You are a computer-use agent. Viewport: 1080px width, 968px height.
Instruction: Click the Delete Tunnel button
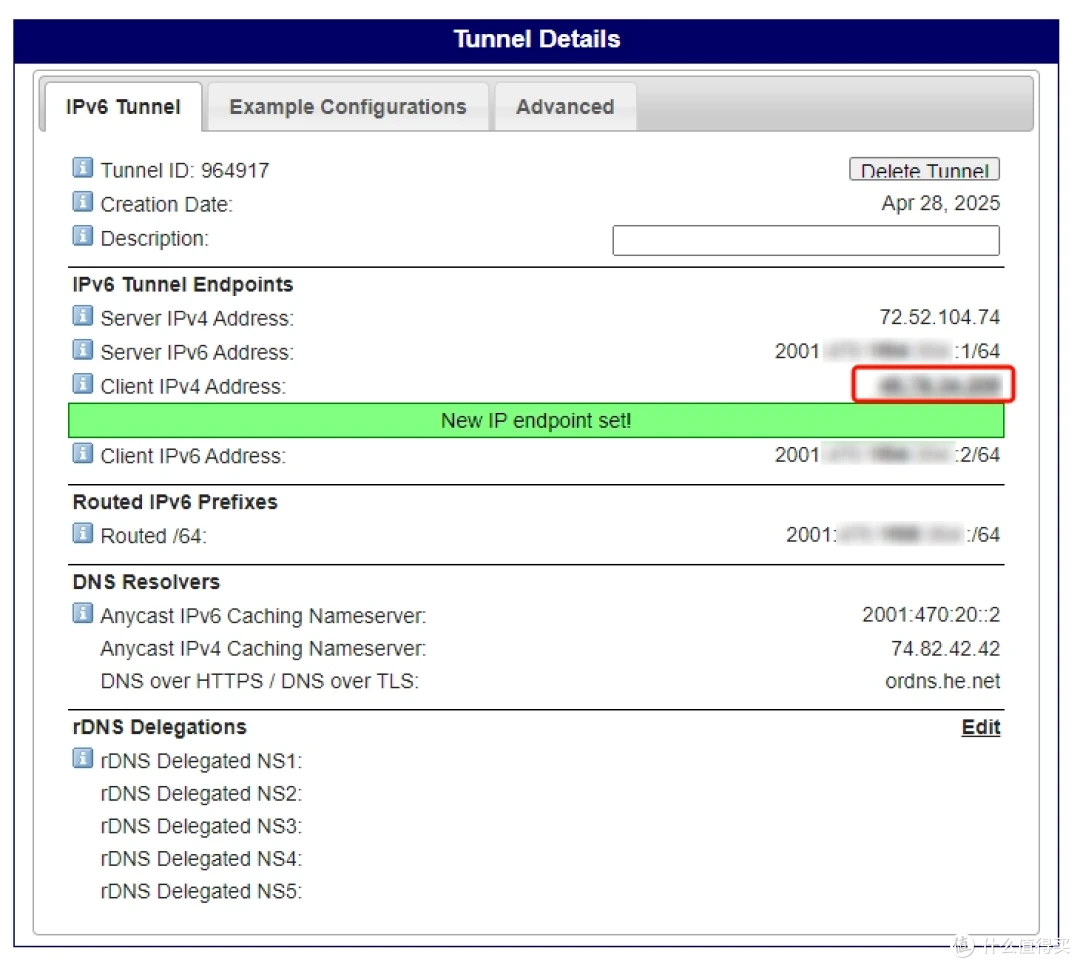pyautogui.click(x=922, y=169)
